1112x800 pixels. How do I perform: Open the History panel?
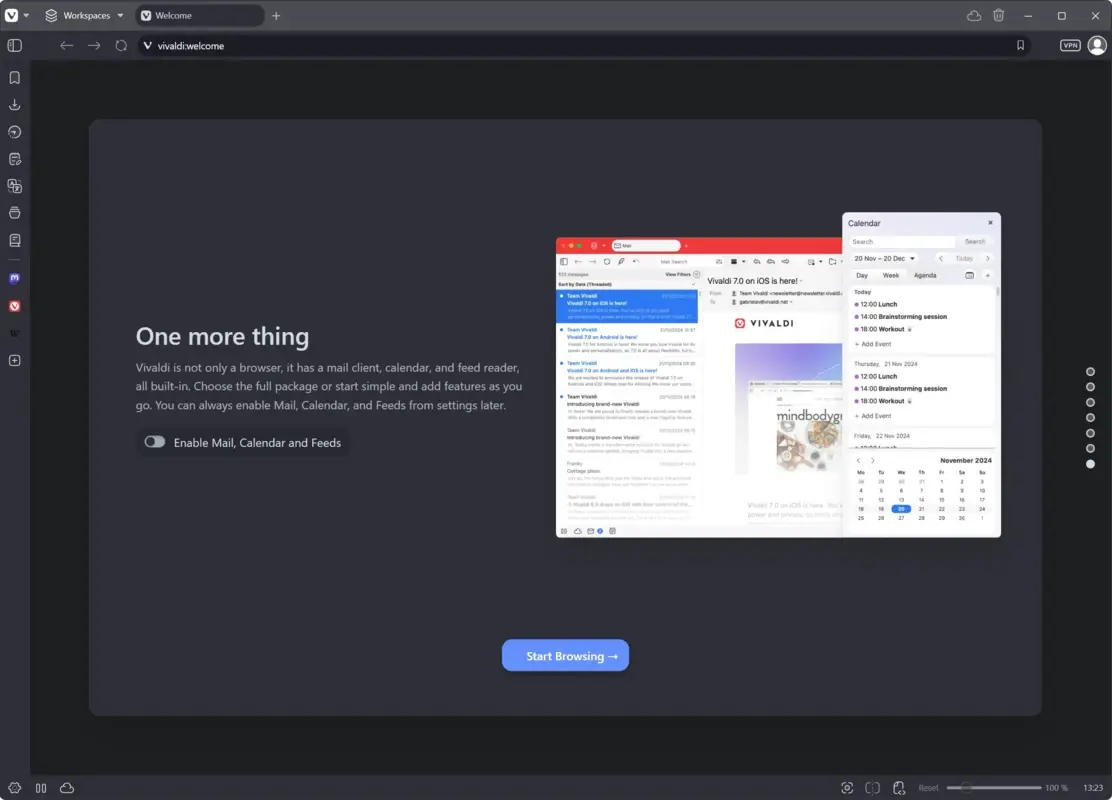tap(14, 131)
